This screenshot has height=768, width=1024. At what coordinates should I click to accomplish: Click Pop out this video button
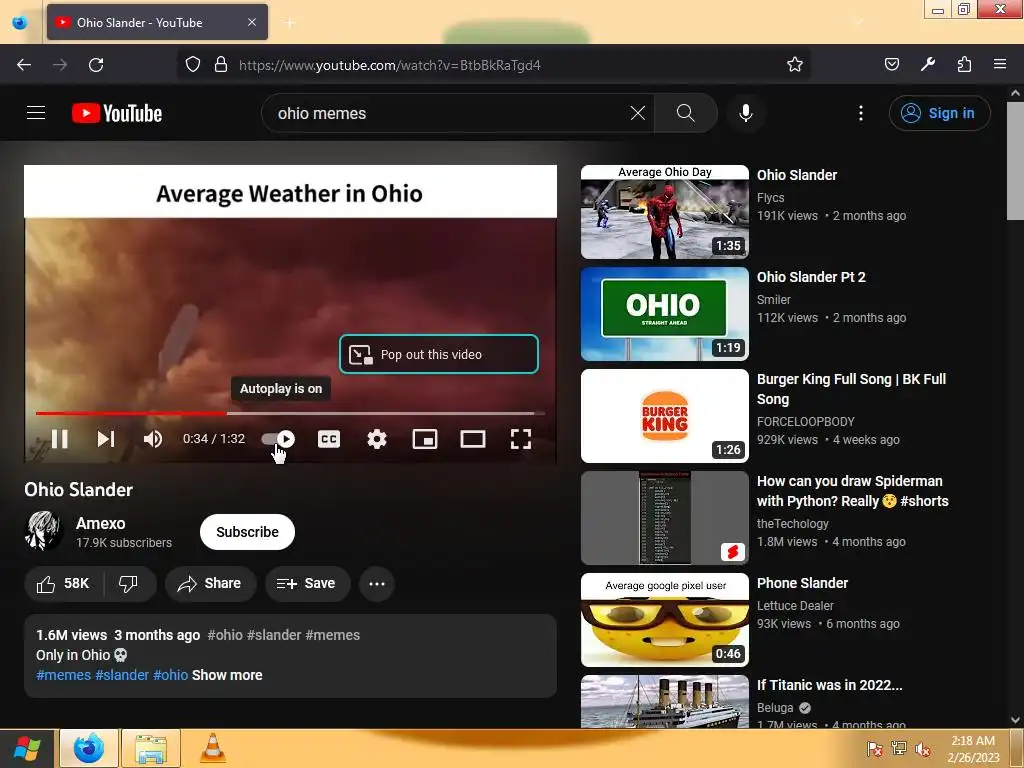[x=439, y=354]
